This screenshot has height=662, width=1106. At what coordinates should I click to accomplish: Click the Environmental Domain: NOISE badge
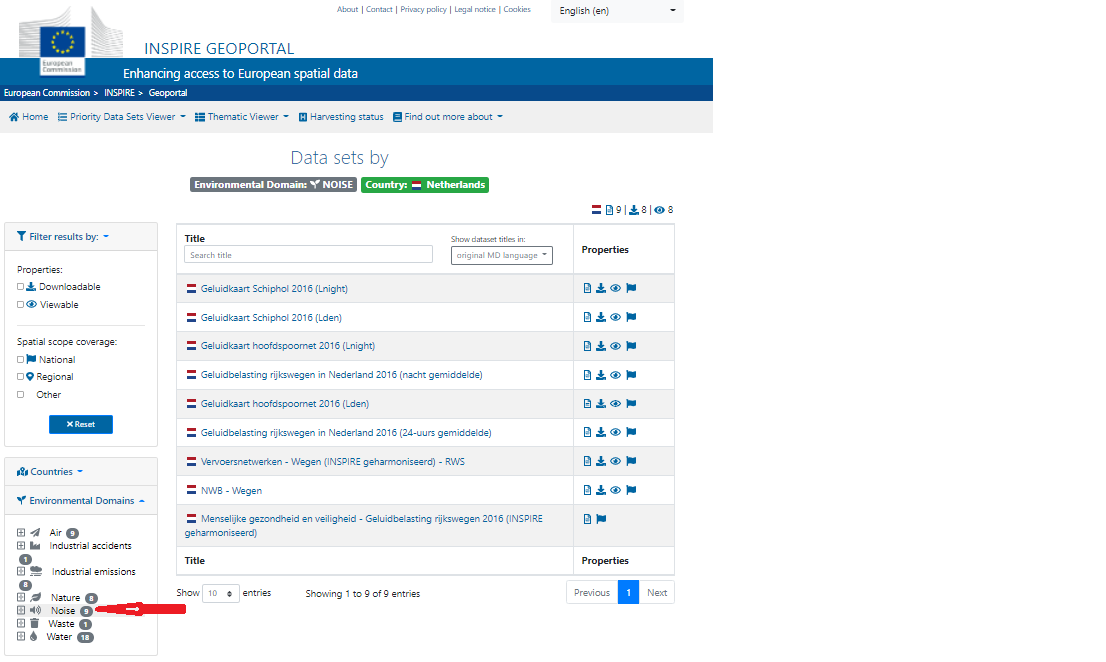click(273, 185)
